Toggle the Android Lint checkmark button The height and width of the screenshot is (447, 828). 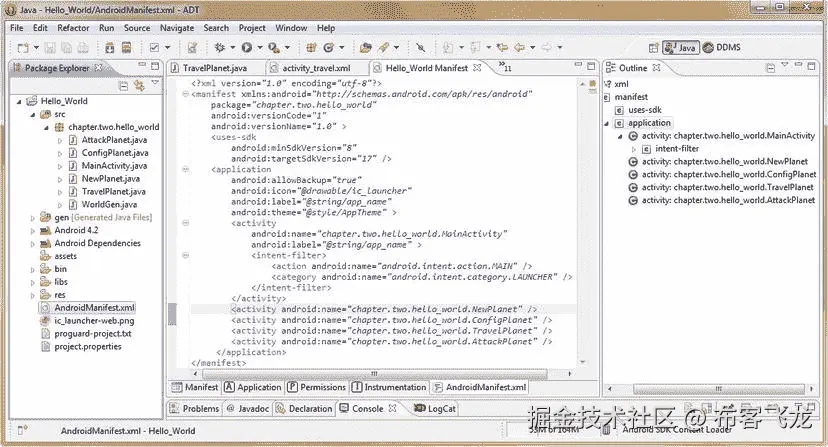[x=154, y=48]
